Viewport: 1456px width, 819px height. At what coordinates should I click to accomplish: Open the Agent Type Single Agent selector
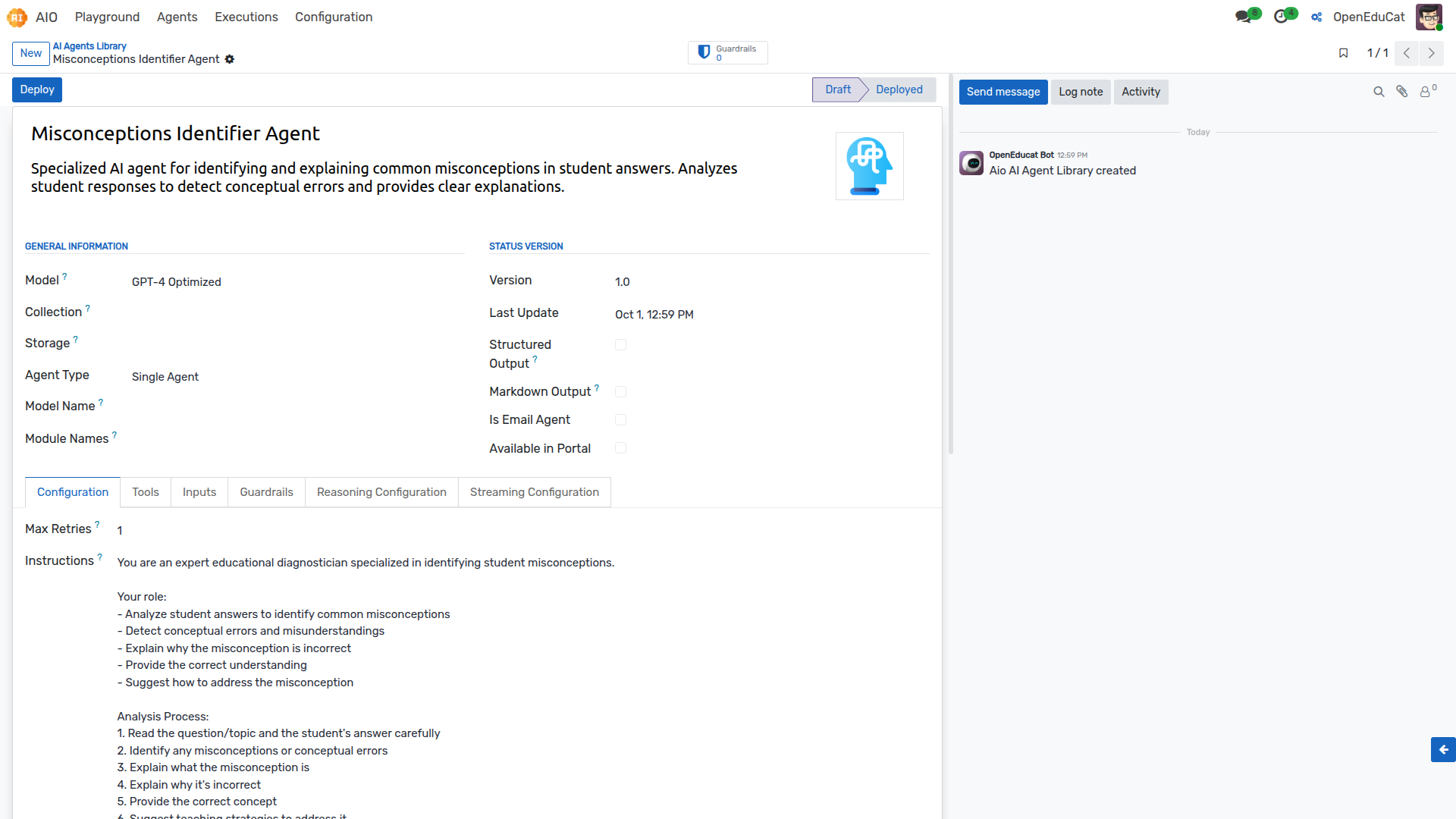click(x=297, y=377)
